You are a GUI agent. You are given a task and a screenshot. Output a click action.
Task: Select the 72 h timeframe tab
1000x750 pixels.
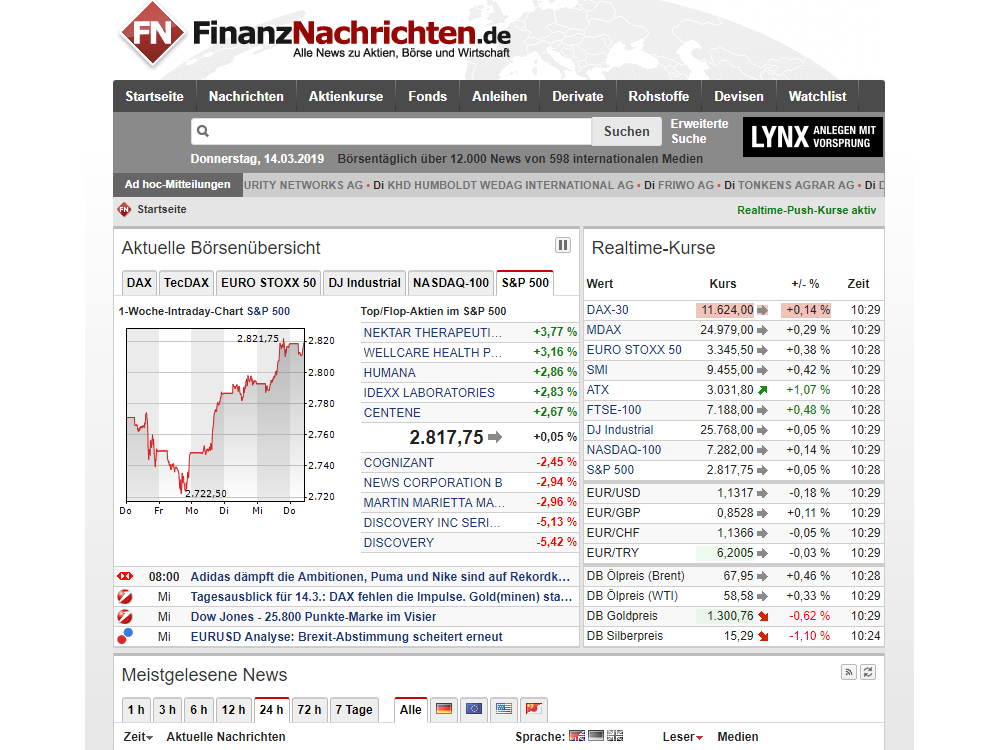tap(309, 710)
